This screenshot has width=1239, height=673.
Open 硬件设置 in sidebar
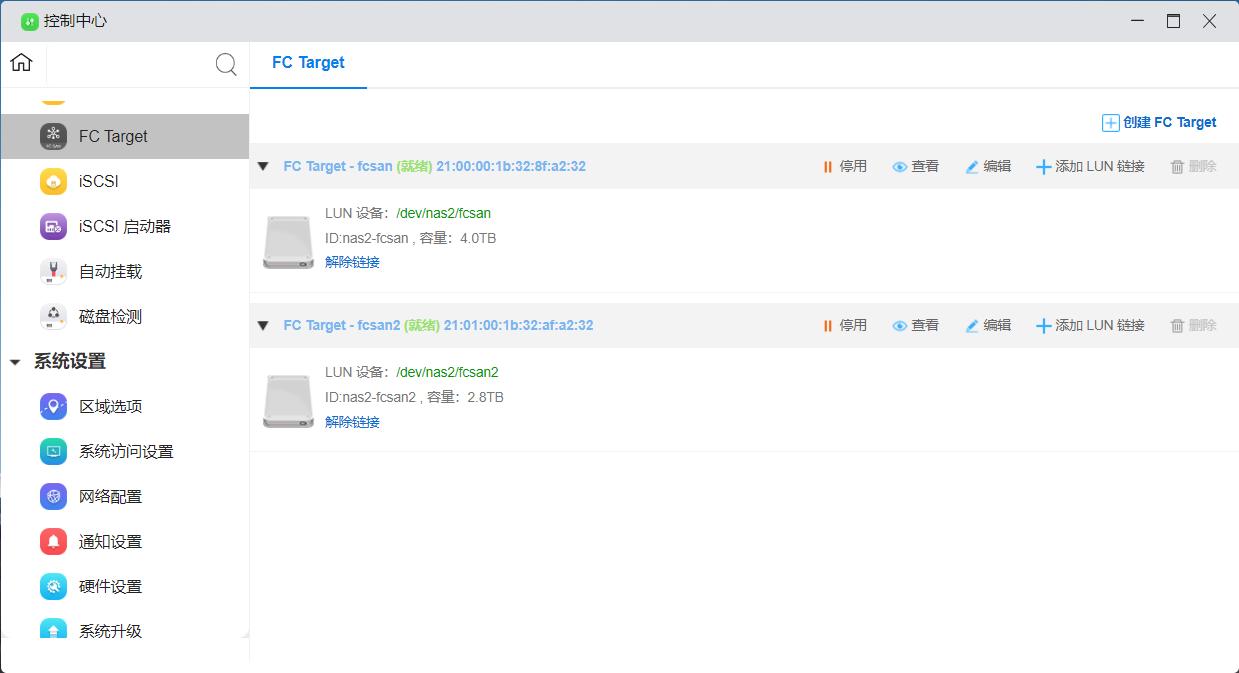point(110,587)
